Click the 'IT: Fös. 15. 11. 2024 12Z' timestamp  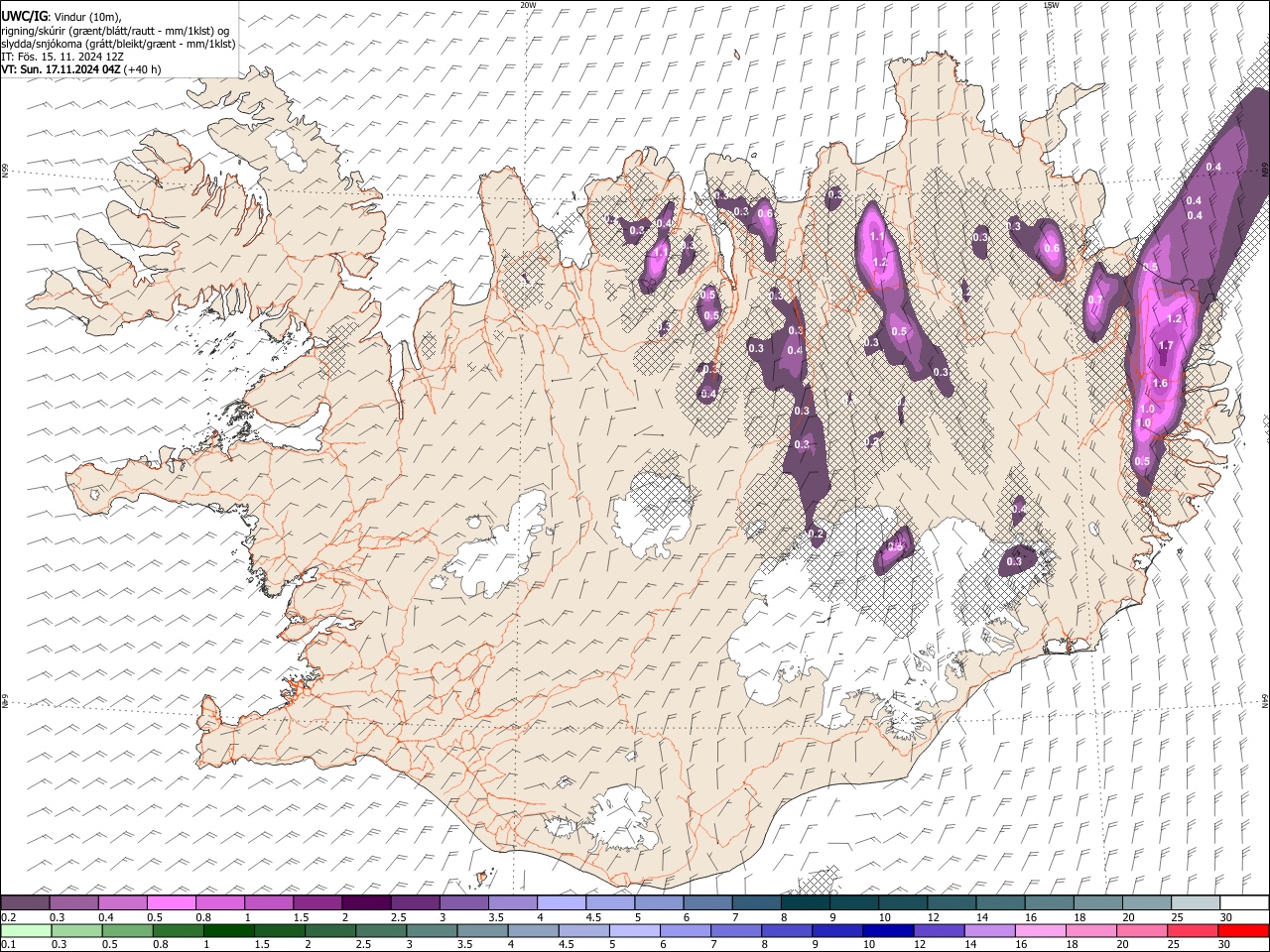(63, 57)
